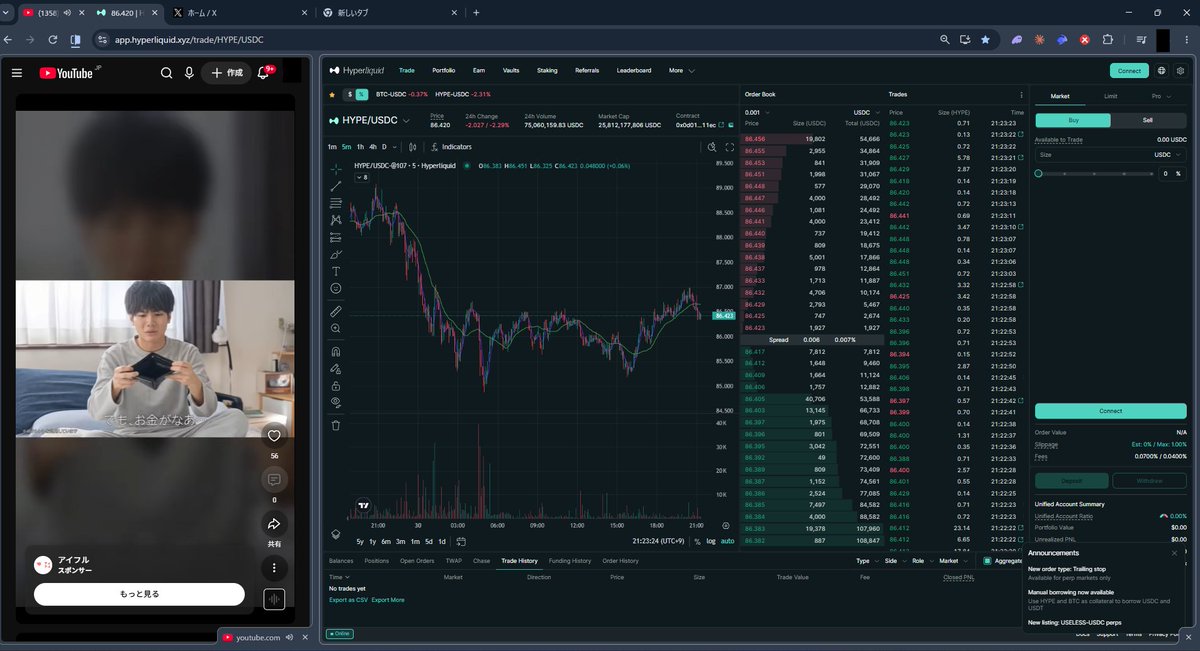
Task: Open the language globe icon
Action: (x=1162, y=71)
